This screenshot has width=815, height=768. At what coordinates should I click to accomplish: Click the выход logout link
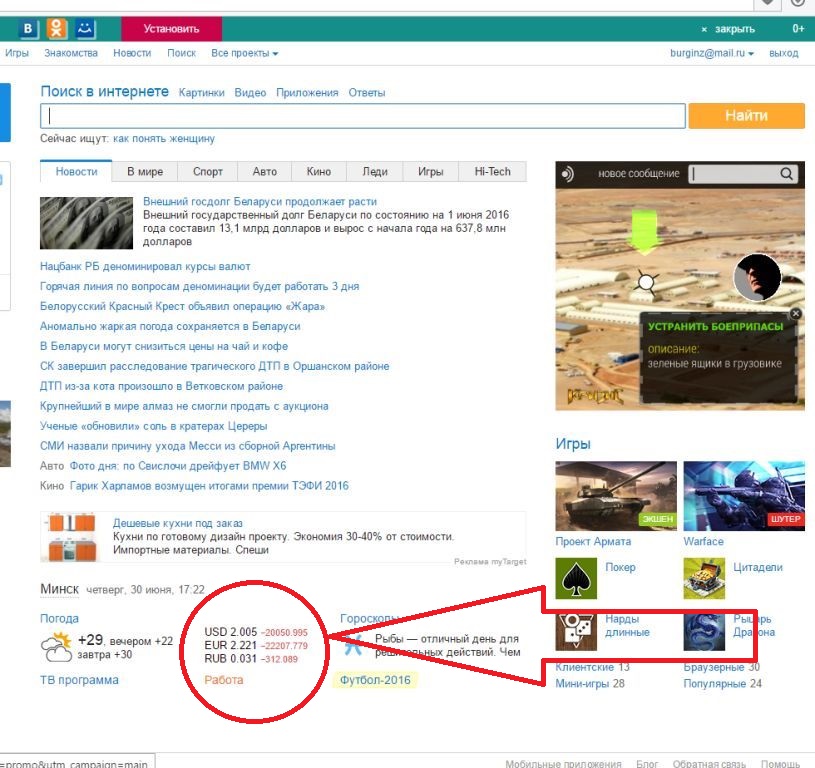(x=784, y=53)
